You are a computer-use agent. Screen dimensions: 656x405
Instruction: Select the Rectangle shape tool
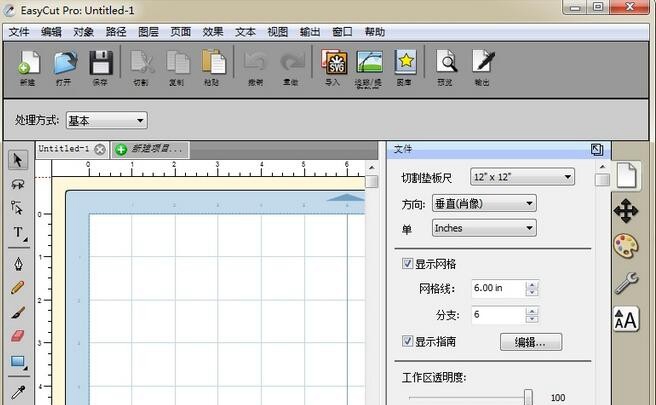point(18,361)
